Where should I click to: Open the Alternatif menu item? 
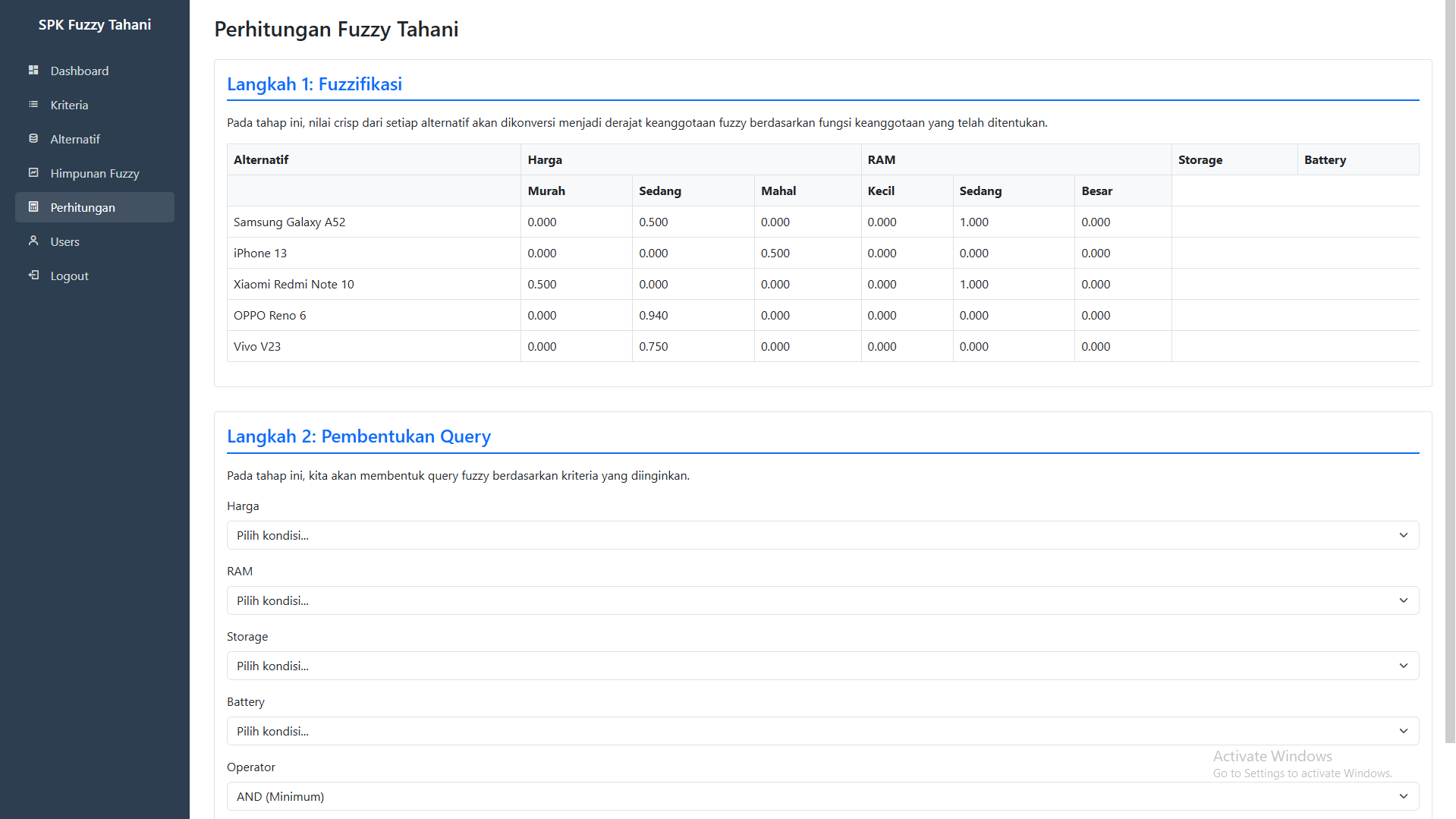[x=95, y=139]
